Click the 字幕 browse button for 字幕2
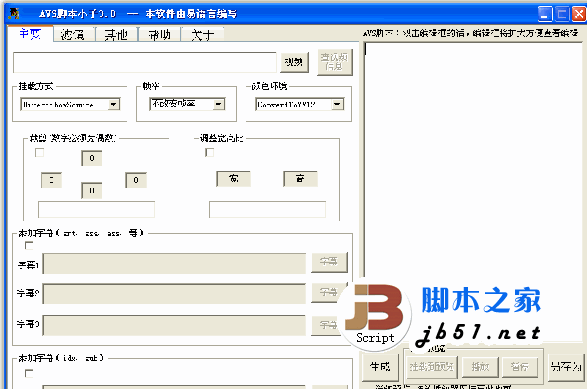Image resolution: width=587 pixels, height=389 pixels. click(327, 292)
